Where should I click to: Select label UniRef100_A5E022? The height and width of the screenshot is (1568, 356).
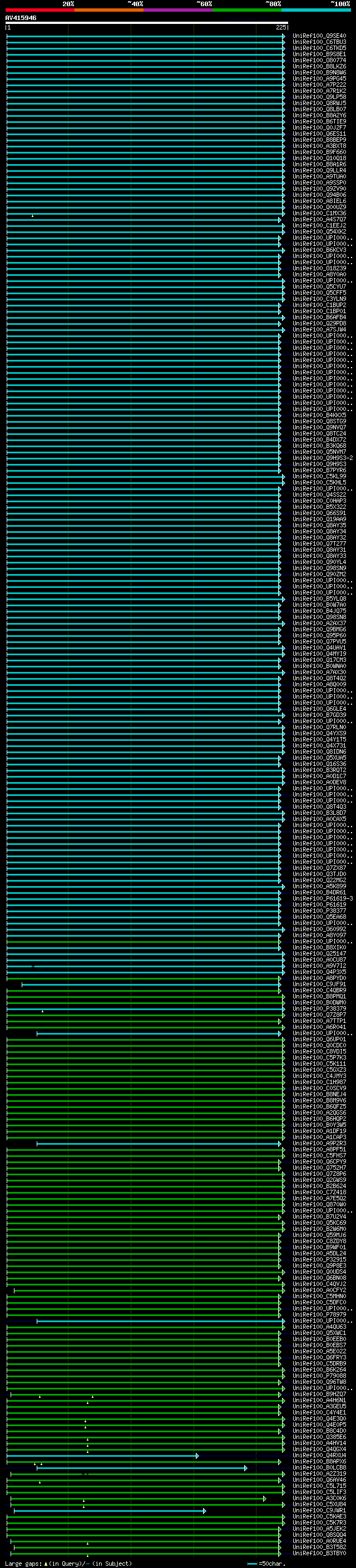click(319, 1351)
